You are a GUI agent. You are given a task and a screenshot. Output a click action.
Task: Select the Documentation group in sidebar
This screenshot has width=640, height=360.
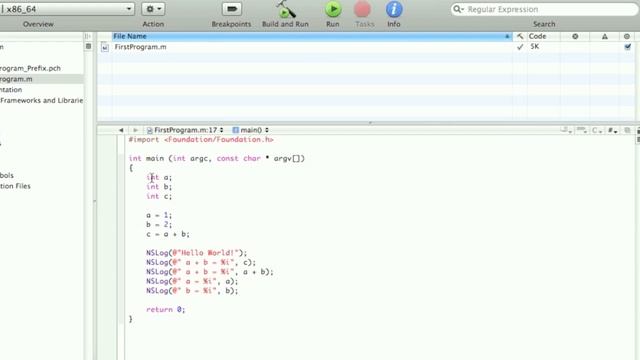(11, 89)
